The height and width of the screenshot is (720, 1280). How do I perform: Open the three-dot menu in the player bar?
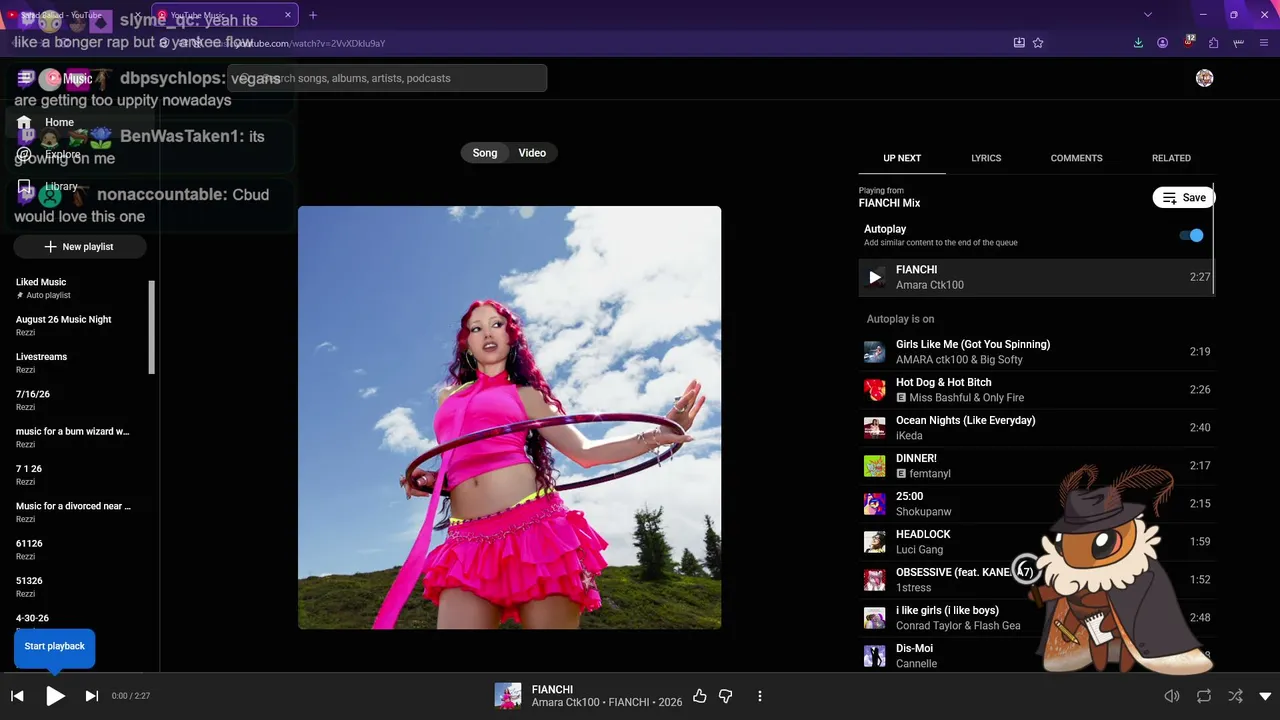760,696
